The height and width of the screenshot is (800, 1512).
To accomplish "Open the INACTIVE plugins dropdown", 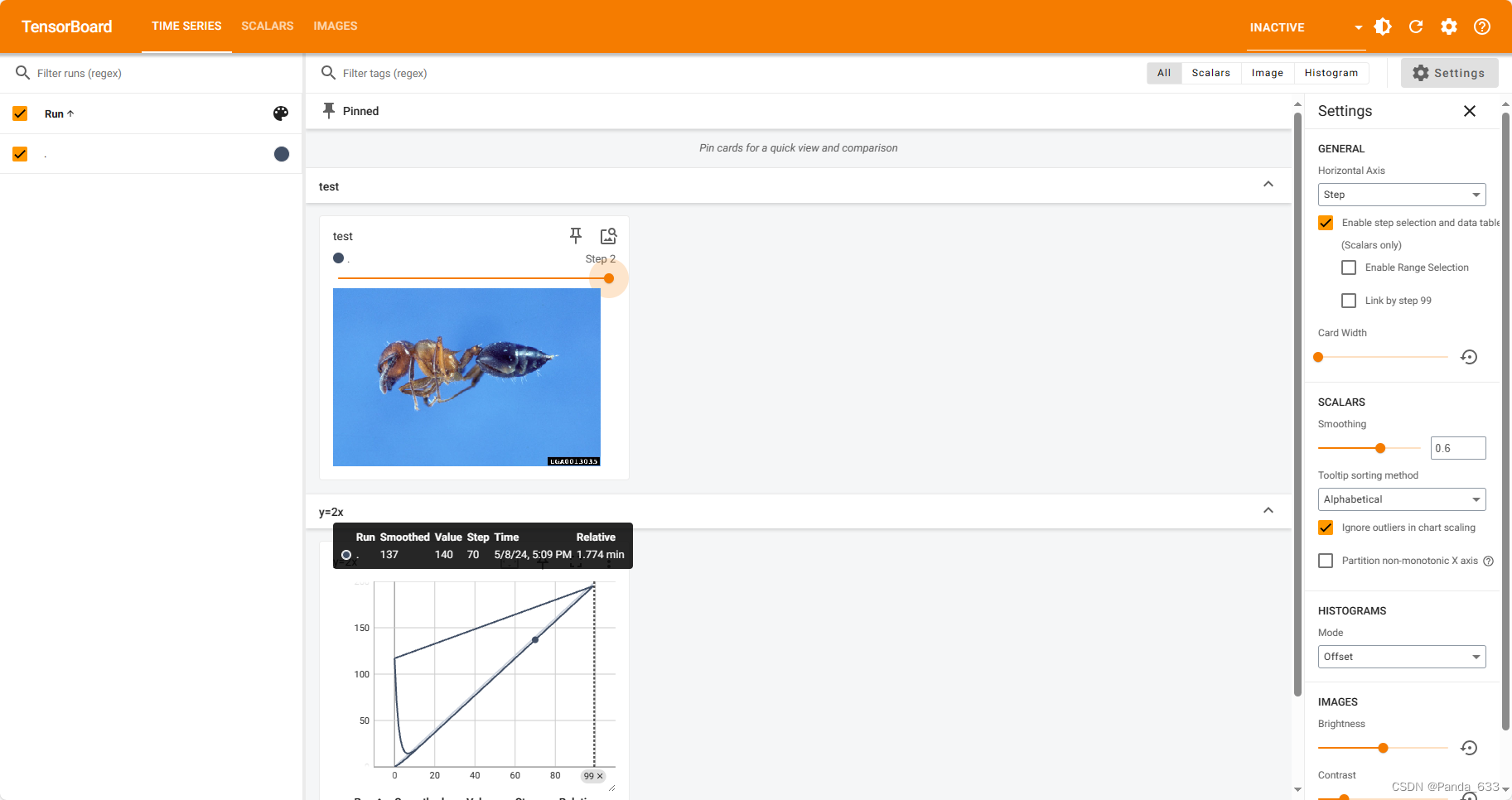I will 1306,27.
